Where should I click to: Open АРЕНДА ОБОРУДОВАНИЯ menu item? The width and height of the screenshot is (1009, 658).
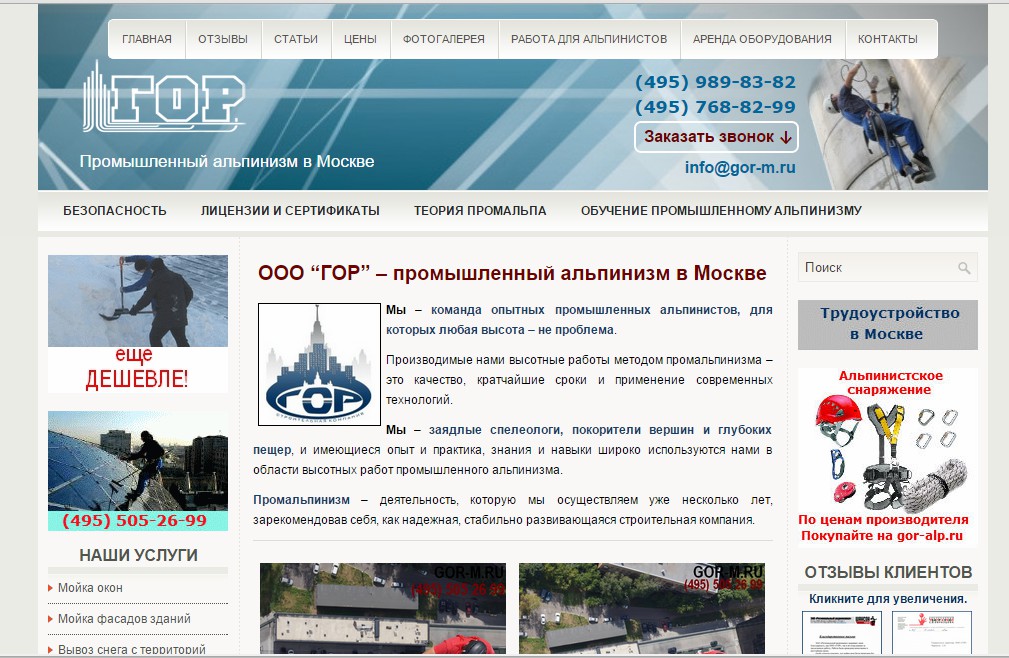[x=762, y=39]
